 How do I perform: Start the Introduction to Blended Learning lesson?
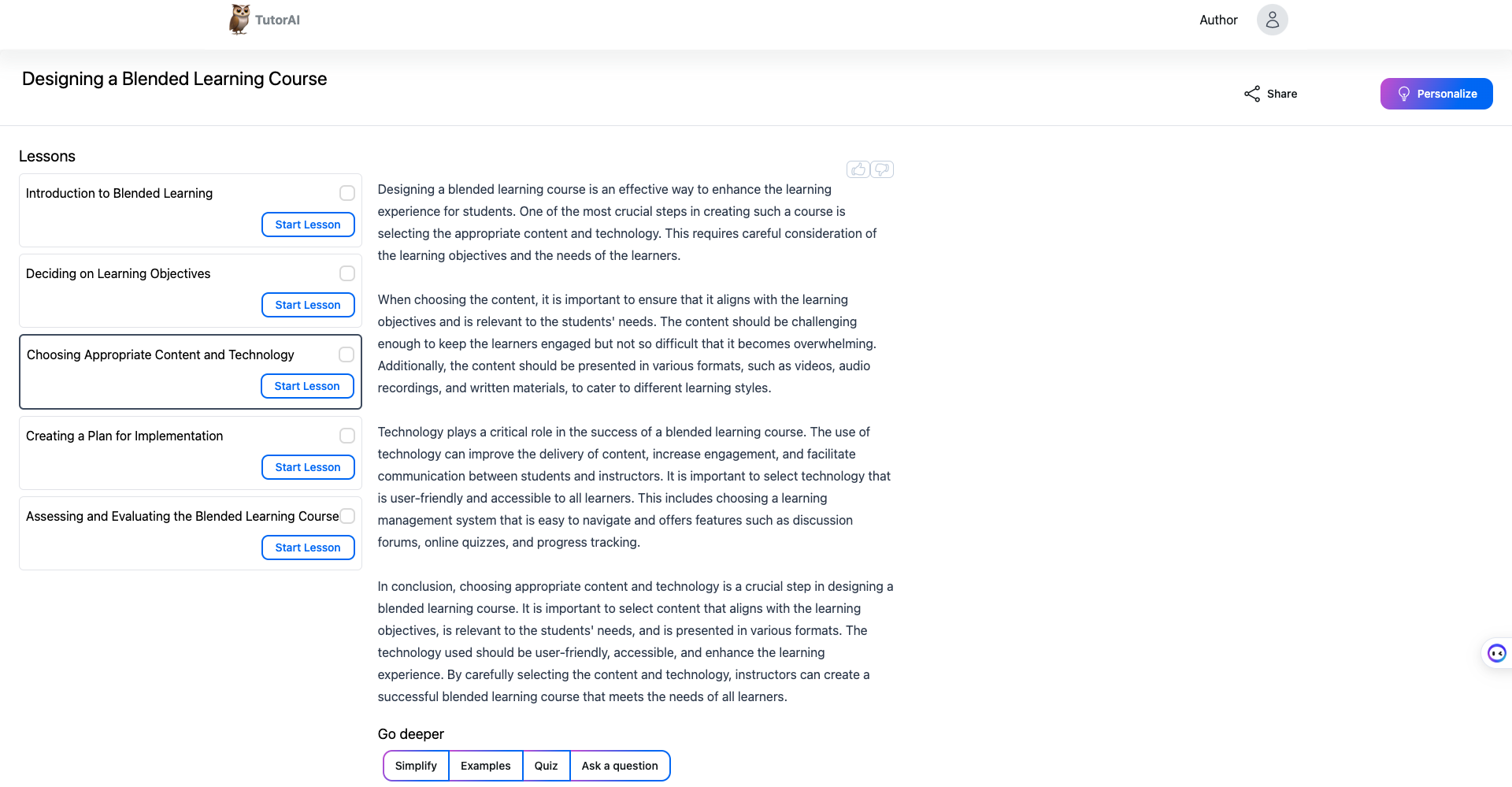pos(308,225)
